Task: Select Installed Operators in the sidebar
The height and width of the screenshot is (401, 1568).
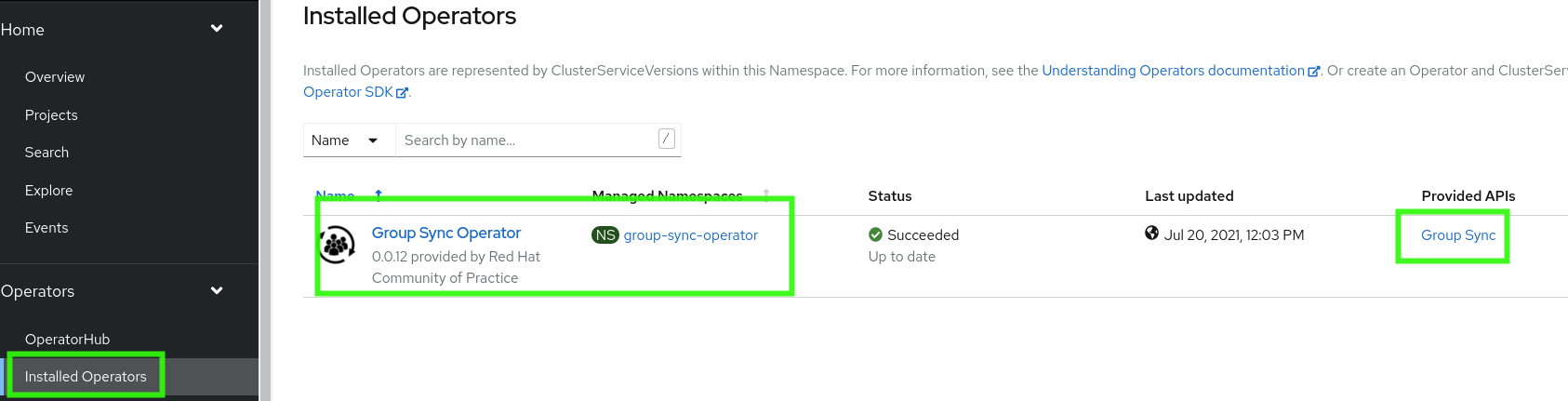Action: [86, 377]
